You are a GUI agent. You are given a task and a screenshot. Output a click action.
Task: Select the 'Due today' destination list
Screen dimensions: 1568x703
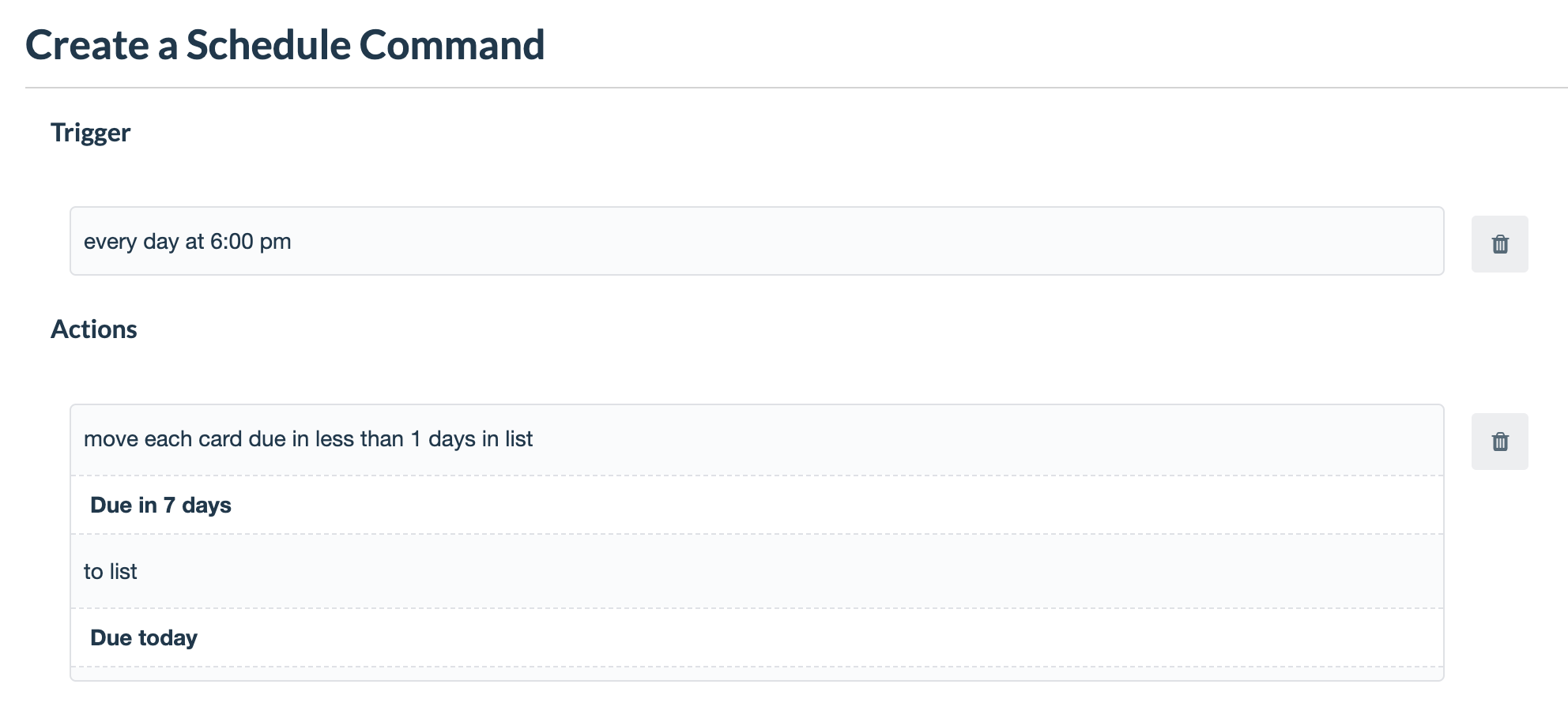(x=144, y=638)
